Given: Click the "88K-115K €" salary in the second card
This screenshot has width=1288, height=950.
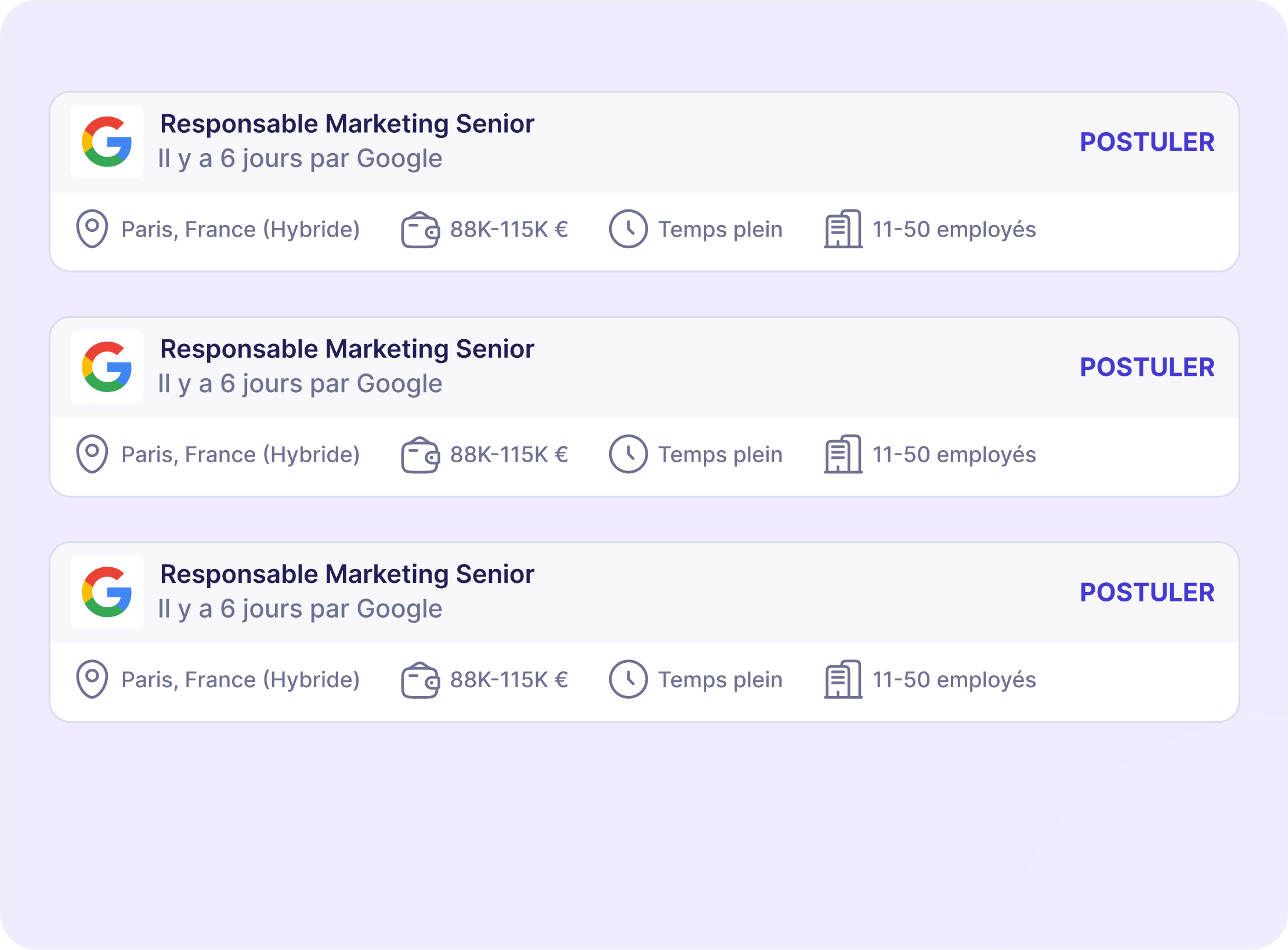Looking at the screenshot, I should point(509,455).
